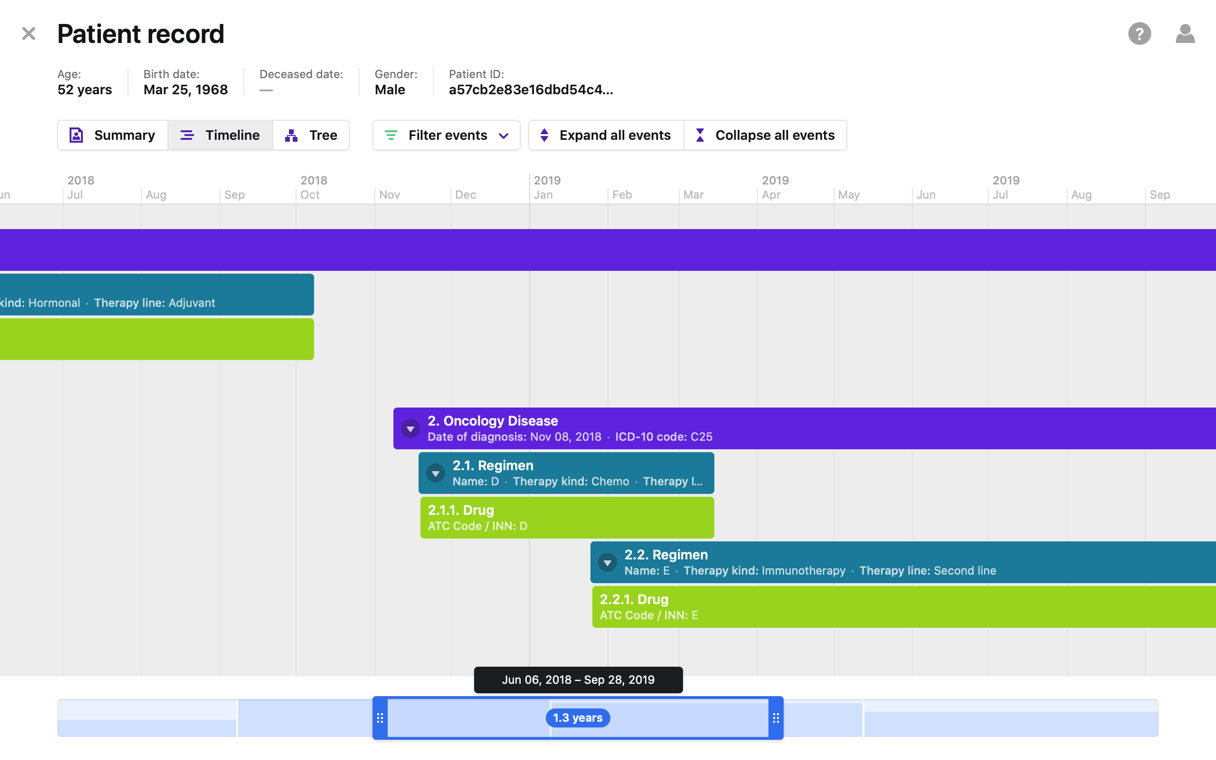Image resolution: width=1216 pixels, height=760 pixels.
Task: Collapse the 2.1. Regimen event
Action: coord(435,473)
